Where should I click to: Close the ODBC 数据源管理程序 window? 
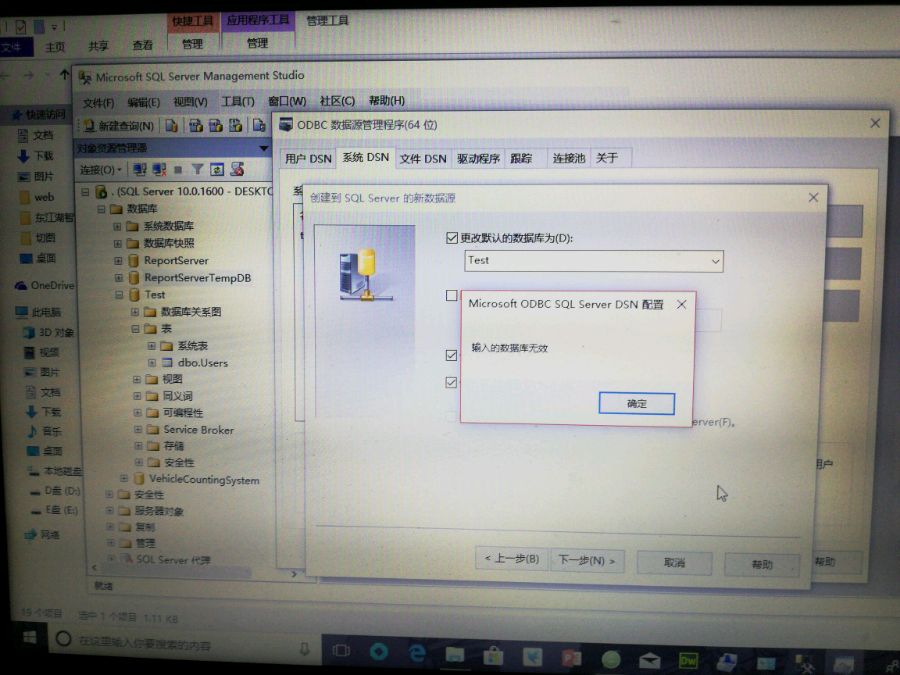pyautogui.click(x=875, y=123)
